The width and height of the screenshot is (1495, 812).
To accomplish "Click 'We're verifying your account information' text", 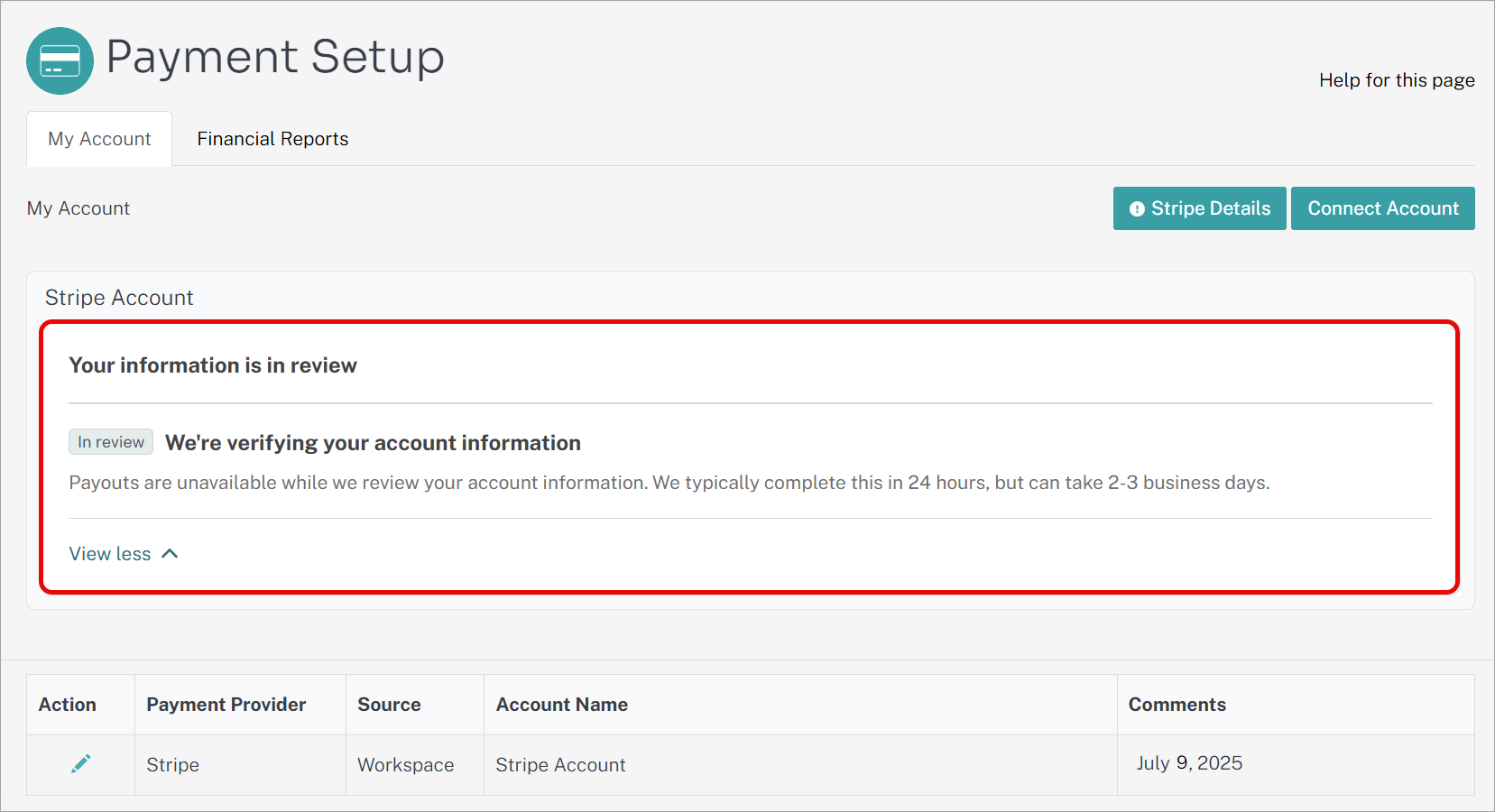I will coord(373,443).
